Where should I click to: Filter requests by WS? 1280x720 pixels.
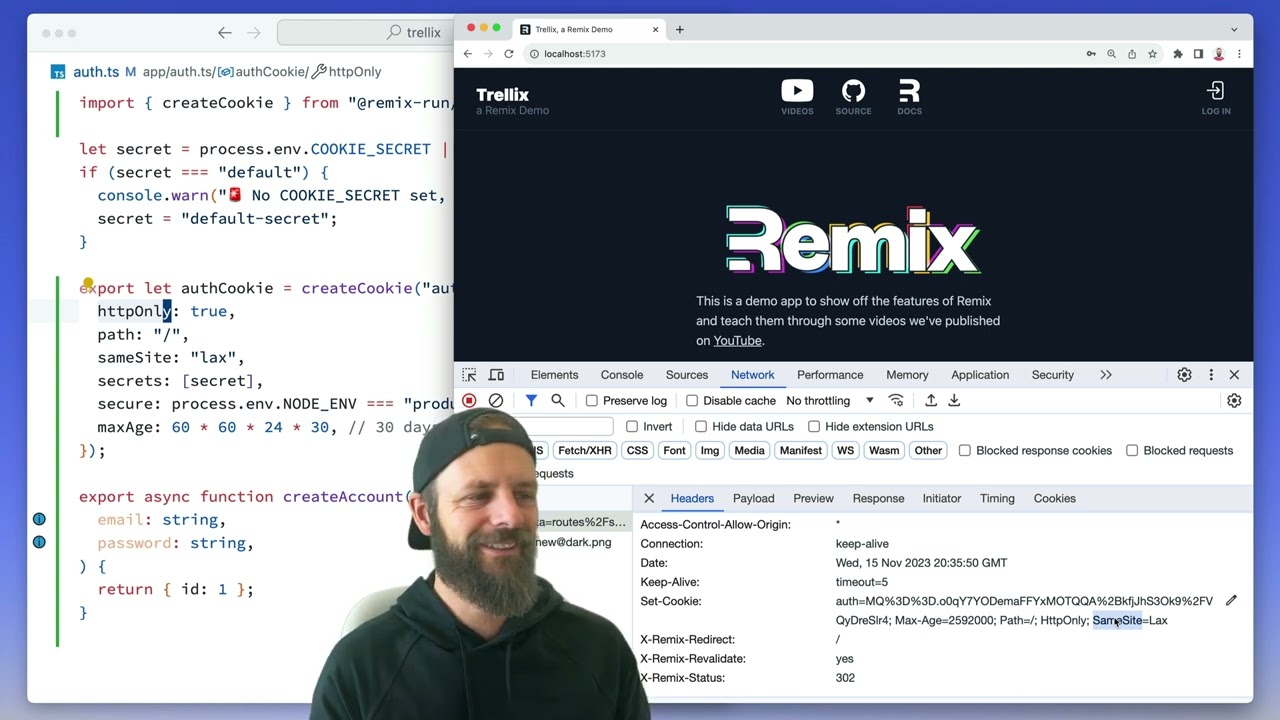coord(845,451)
